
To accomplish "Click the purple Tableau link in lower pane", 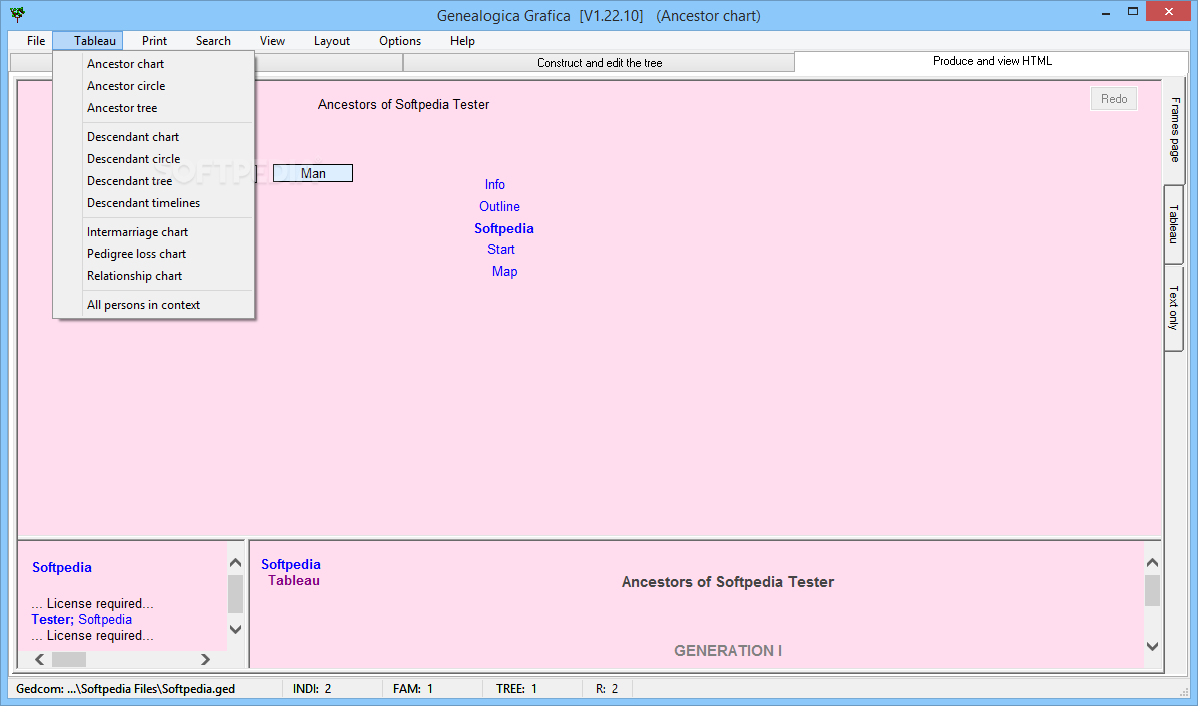I will click(x=293, y=581).
